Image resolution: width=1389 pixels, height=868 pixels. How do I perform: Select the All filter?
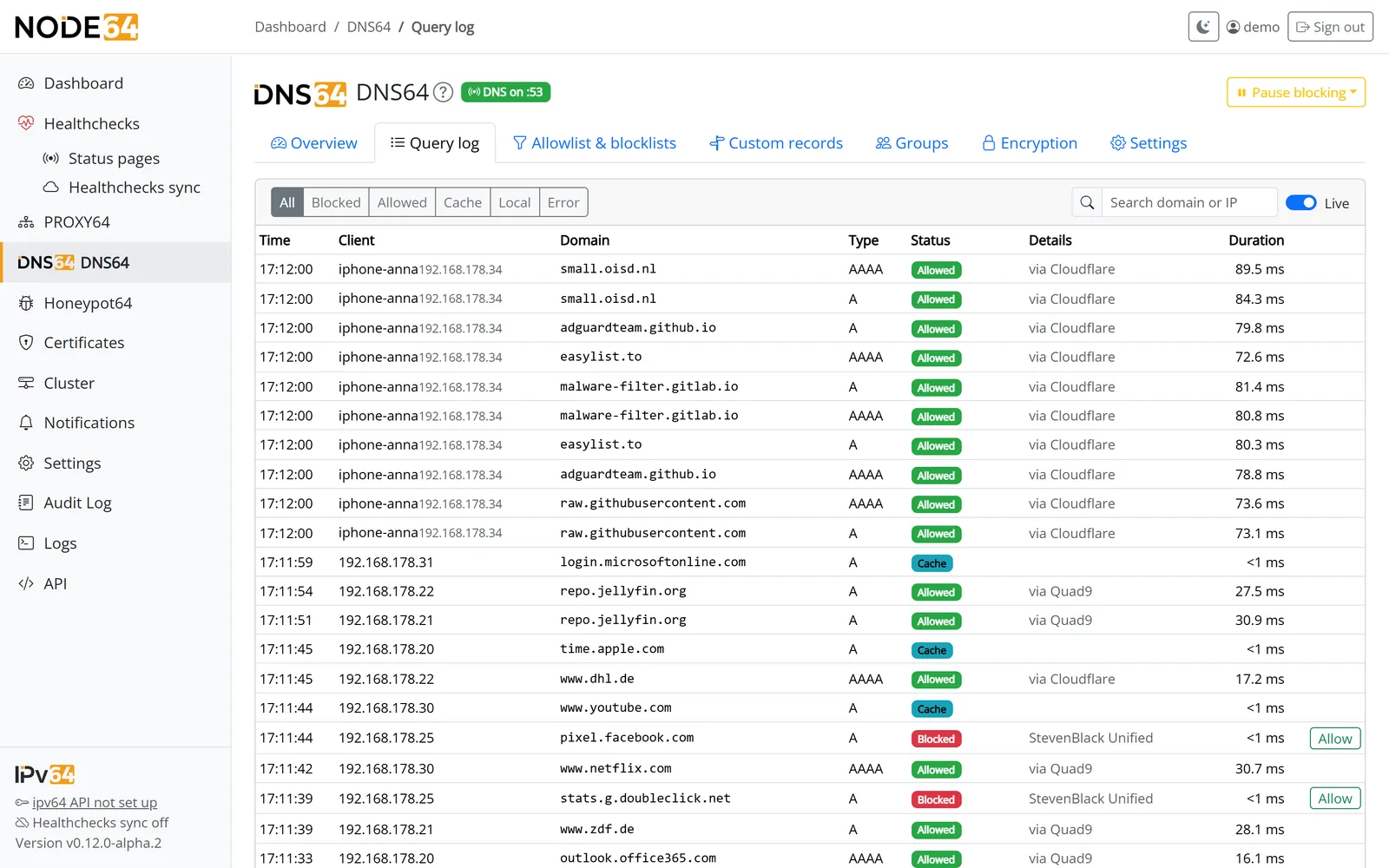pyautogui.click(x=287, y=202)
